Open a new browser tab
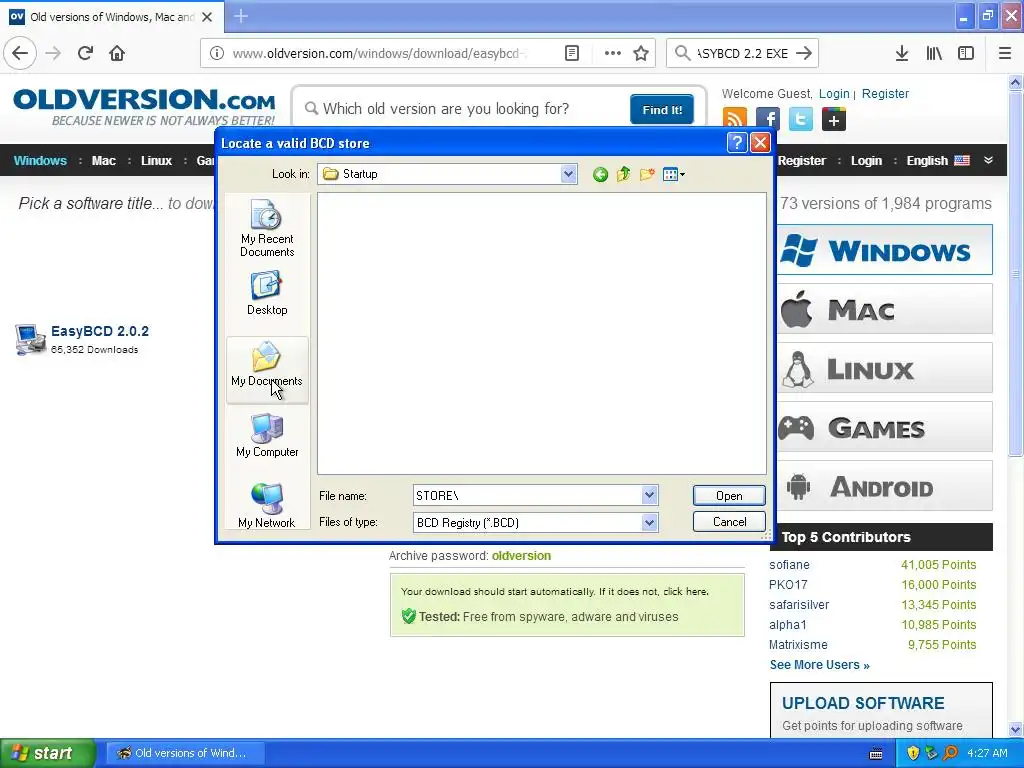Image resolution: width=1024 pixels, height=768 pixels. [x=241, y=16]
